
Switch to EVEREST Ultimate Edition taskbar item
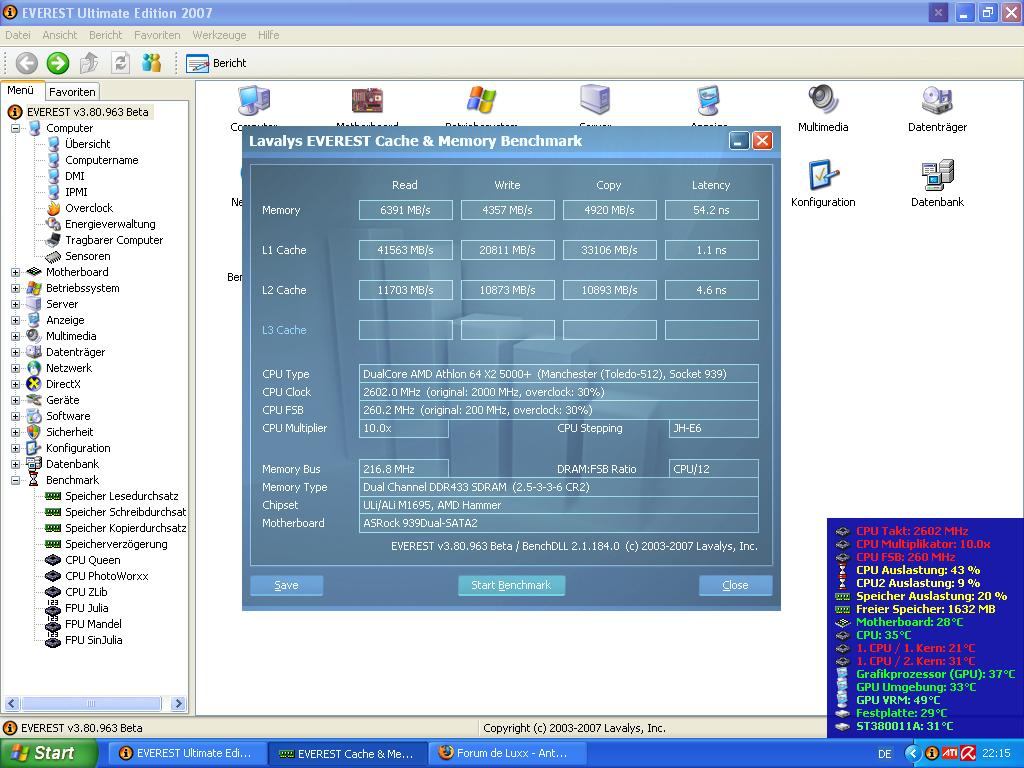[185, 754]
